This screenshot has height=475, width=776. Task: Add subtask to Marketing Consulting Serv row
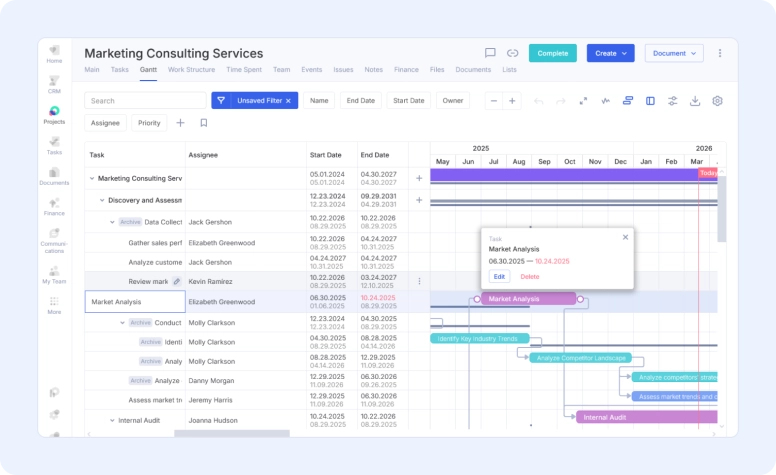click(x=419, y=178)
